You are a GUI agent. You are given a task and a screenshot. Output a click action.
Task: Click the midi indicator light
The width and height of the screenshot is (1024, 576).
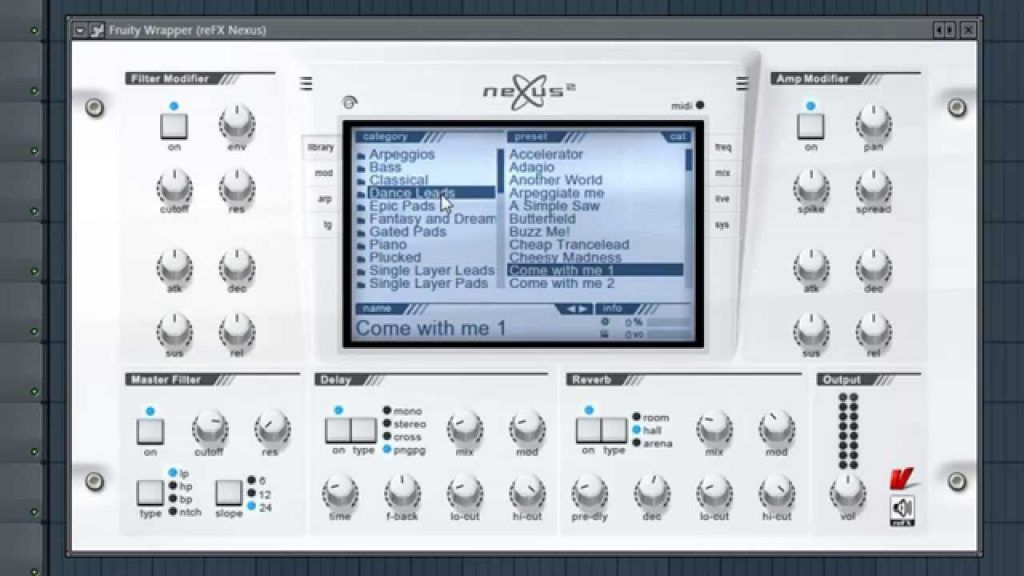[703, 102]
